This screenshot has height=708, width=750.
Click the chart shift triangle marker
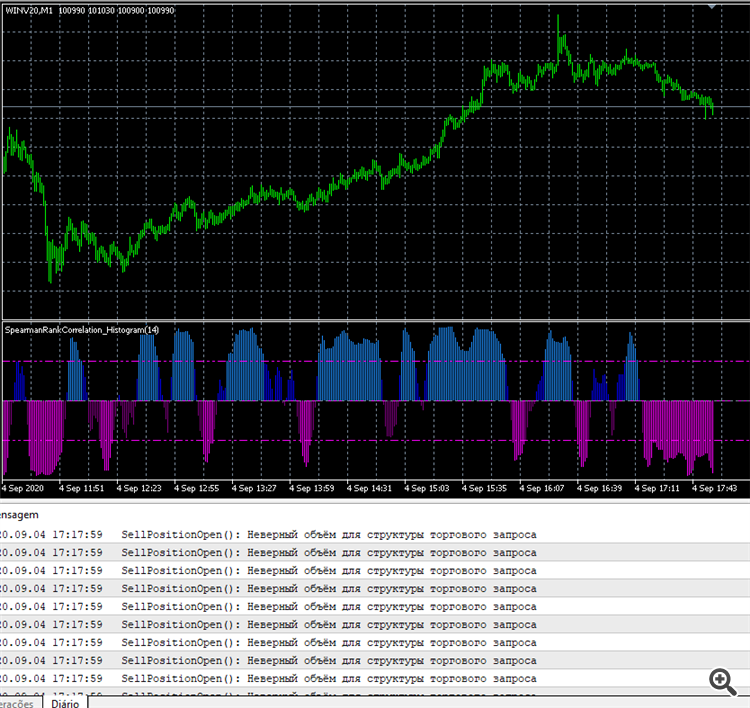712,7
